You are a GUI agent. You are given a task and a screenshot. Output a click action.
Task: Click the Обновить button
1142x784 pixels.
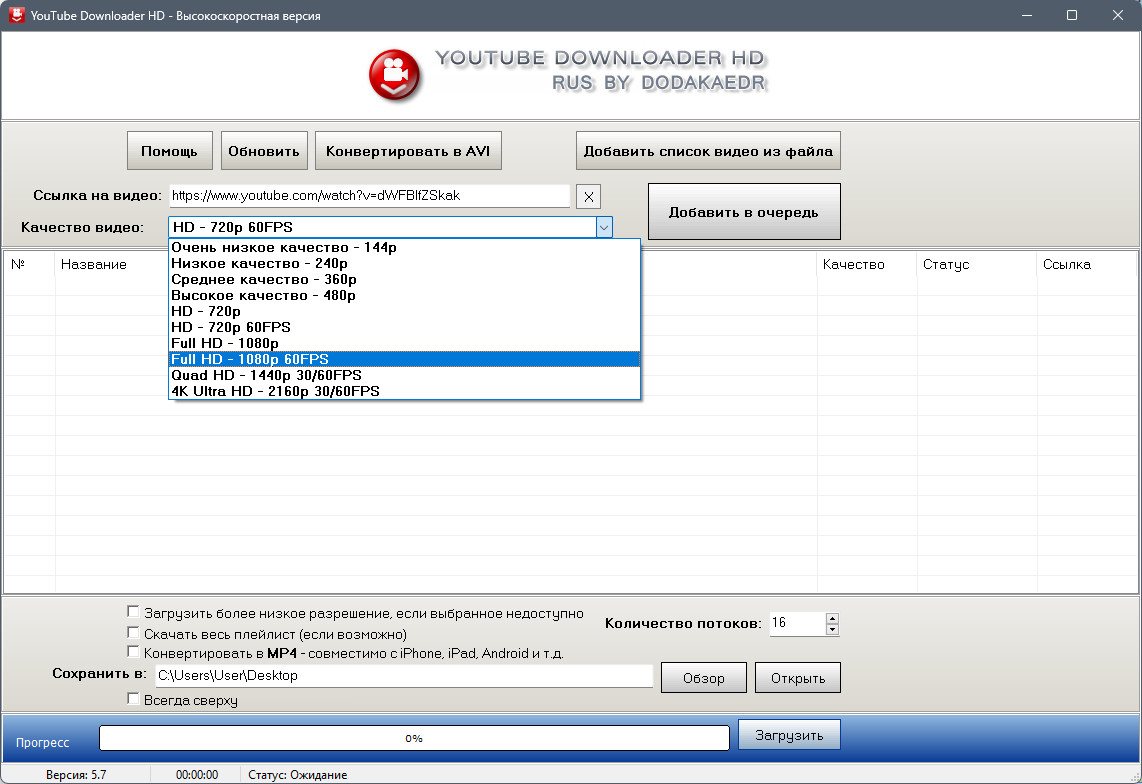(264, 151)
